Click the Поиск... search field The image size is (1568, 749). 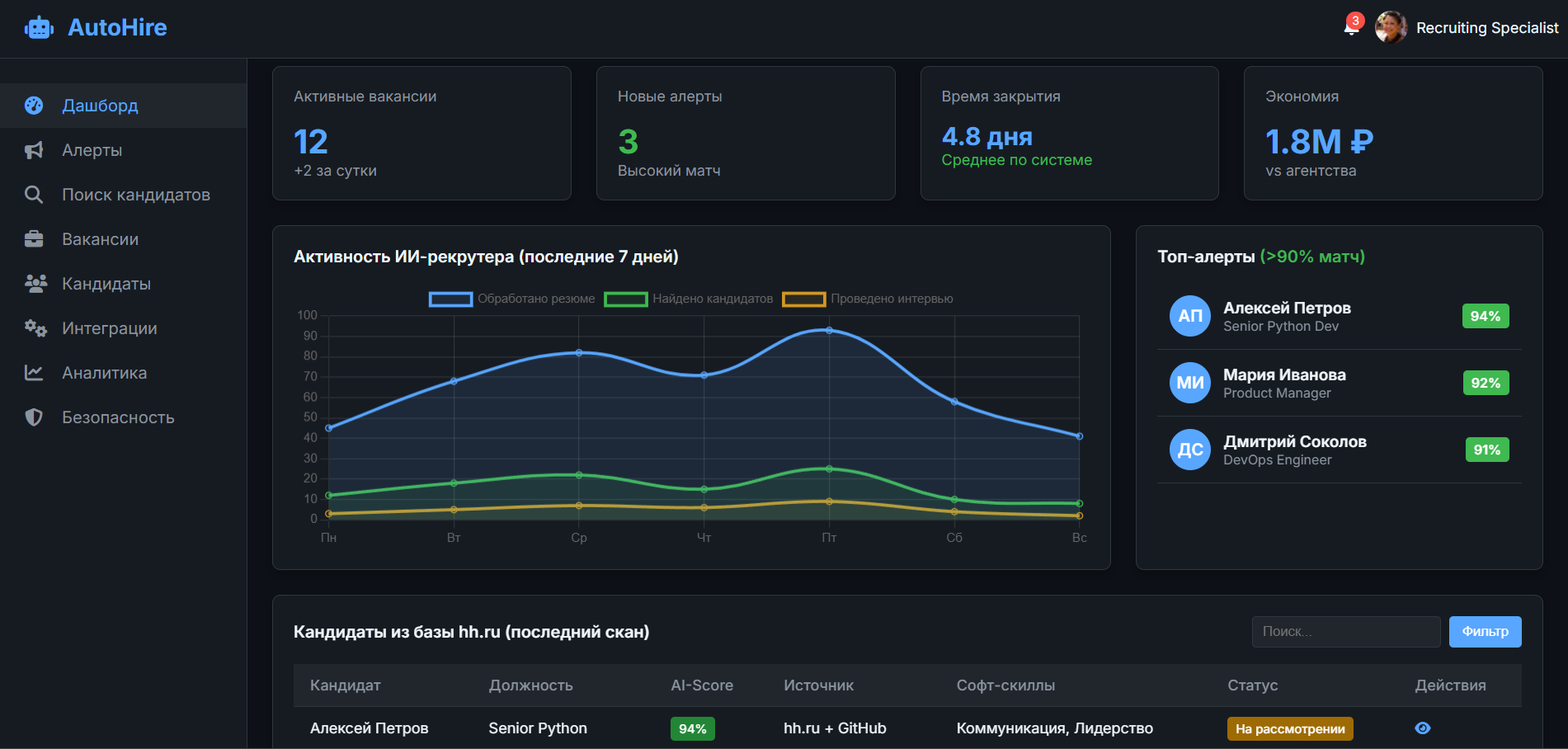pos(1345,631)
